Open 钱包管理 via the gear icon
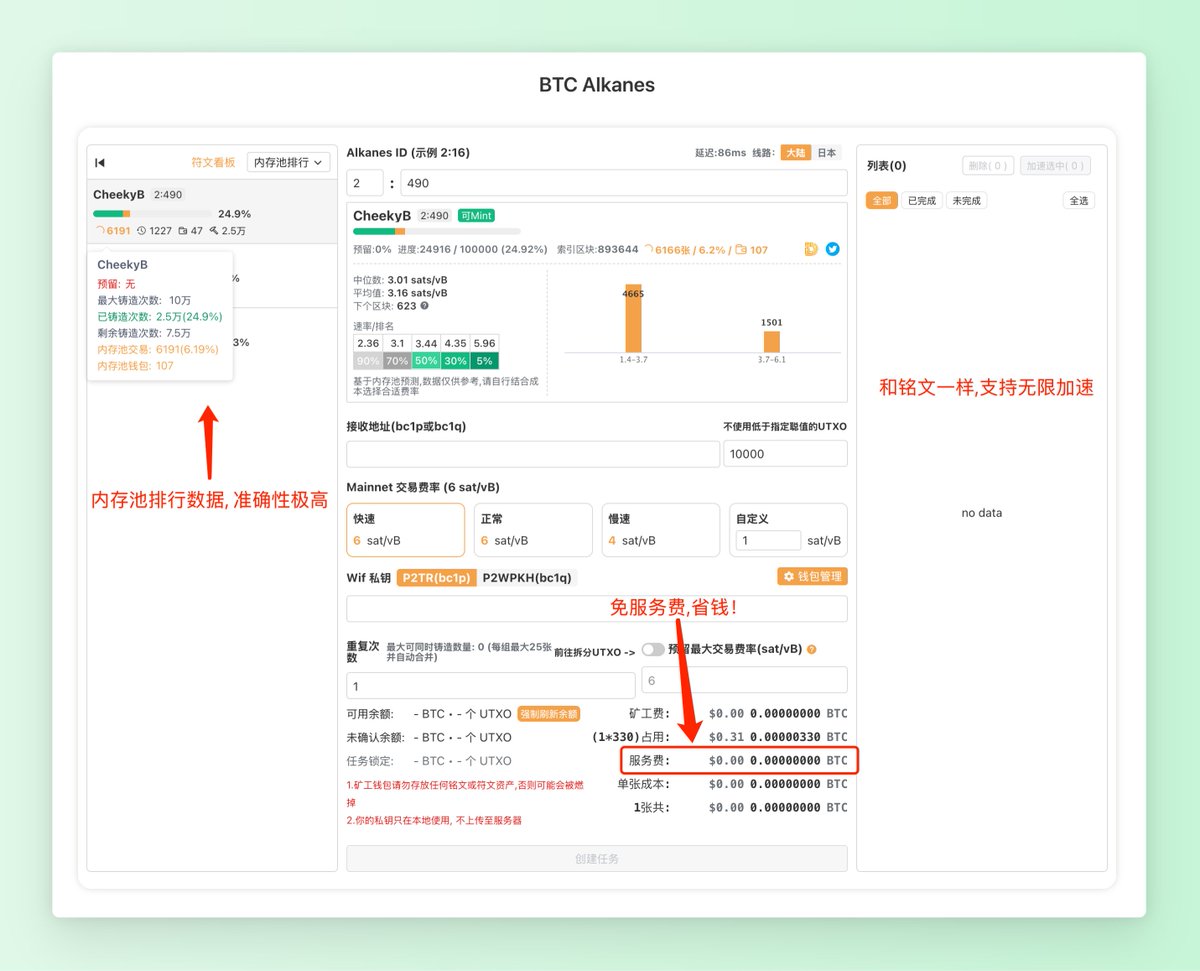 (x=813, y=577)
